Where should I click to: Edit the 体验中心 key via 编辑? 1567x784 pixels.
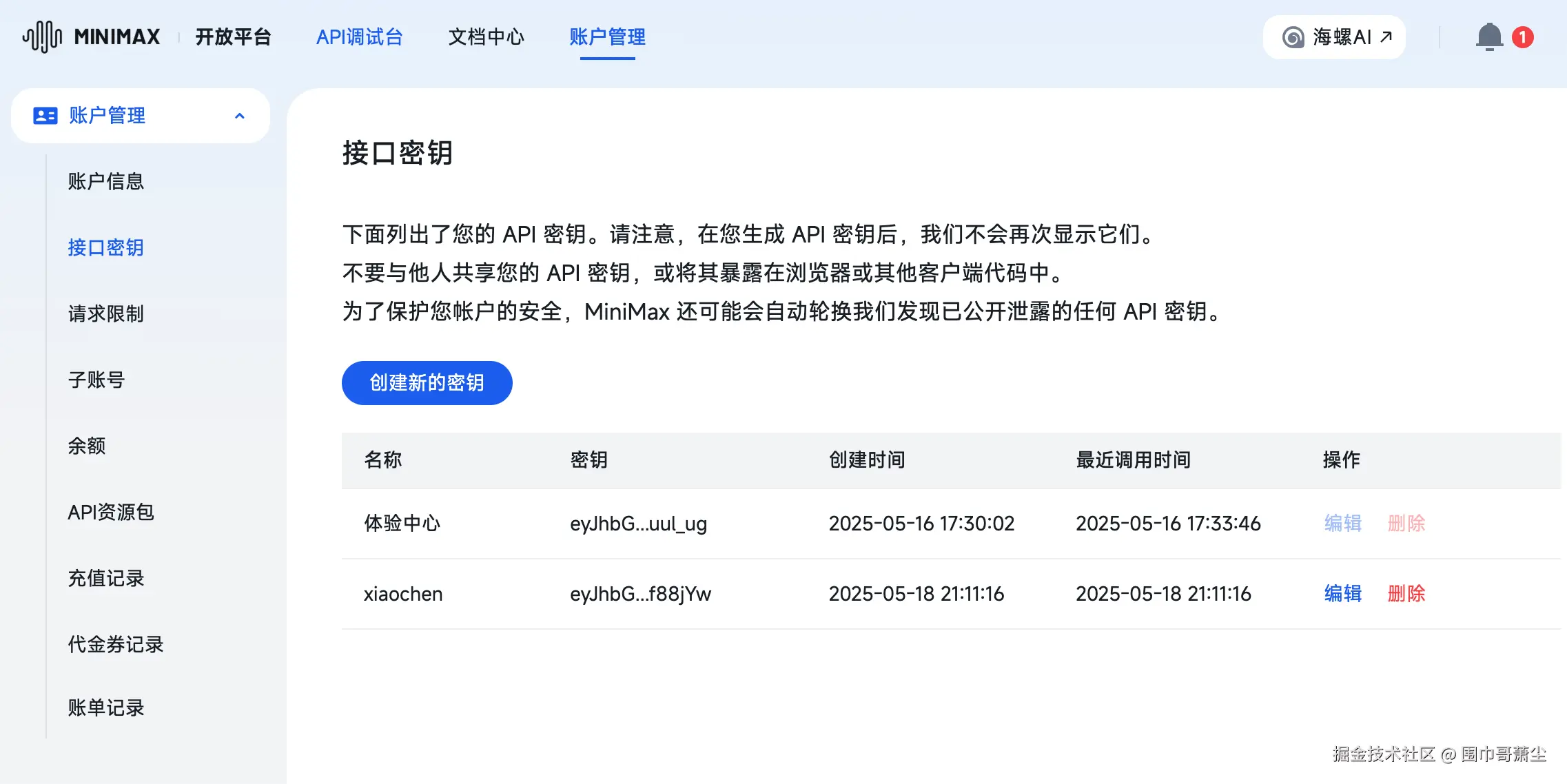pos(1342,523)
